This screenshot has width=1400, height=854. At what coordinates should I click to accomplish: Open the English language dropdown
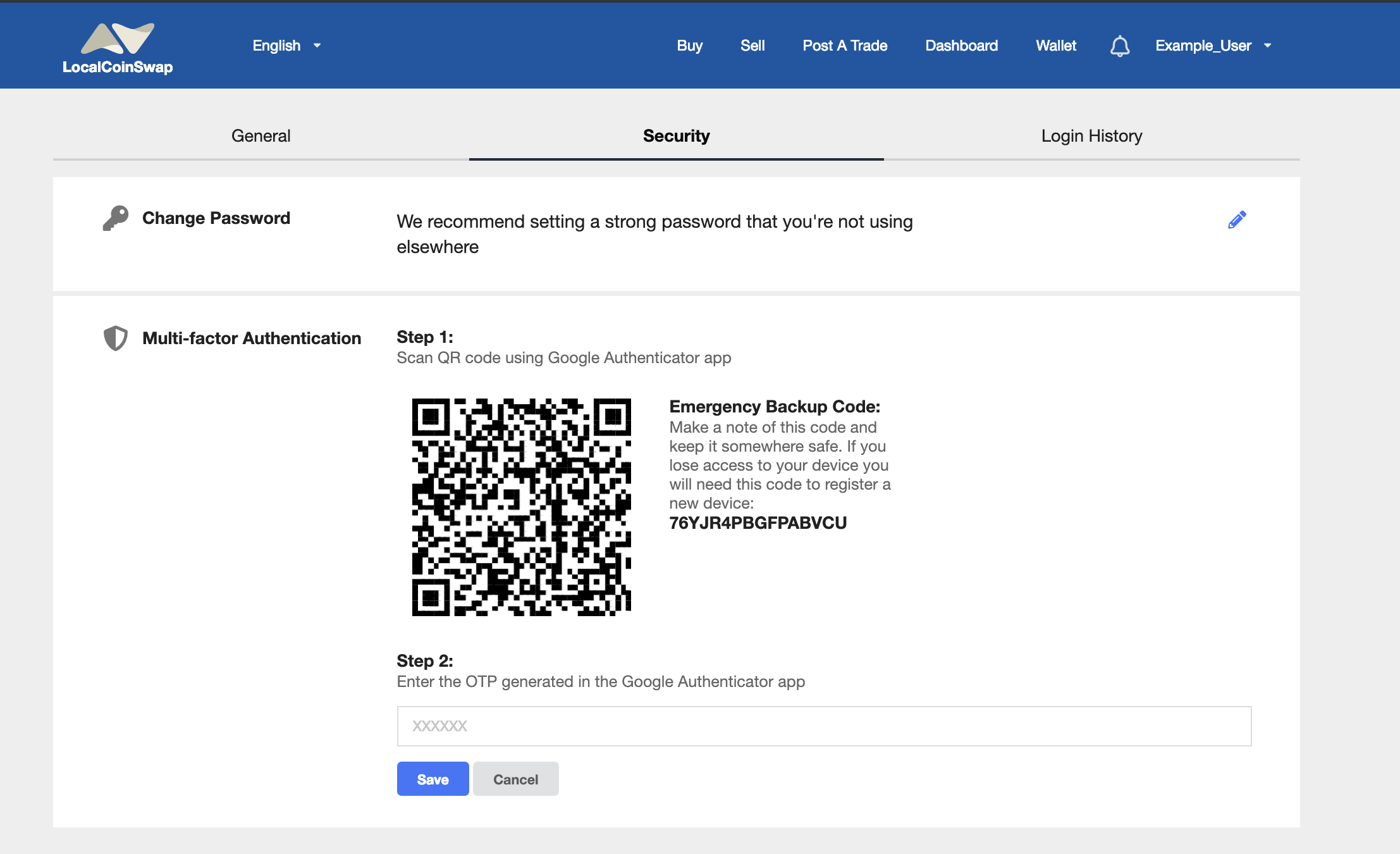click(287, 46)
